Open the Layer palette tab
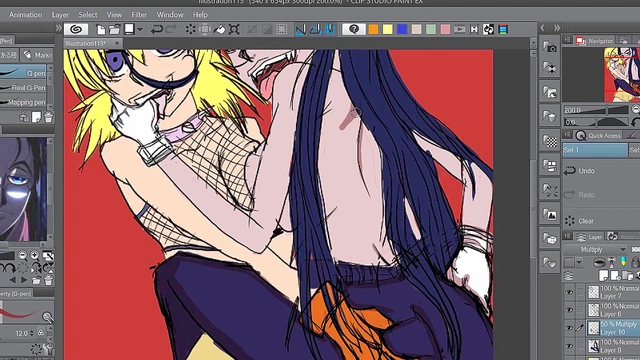 [590, 237]
